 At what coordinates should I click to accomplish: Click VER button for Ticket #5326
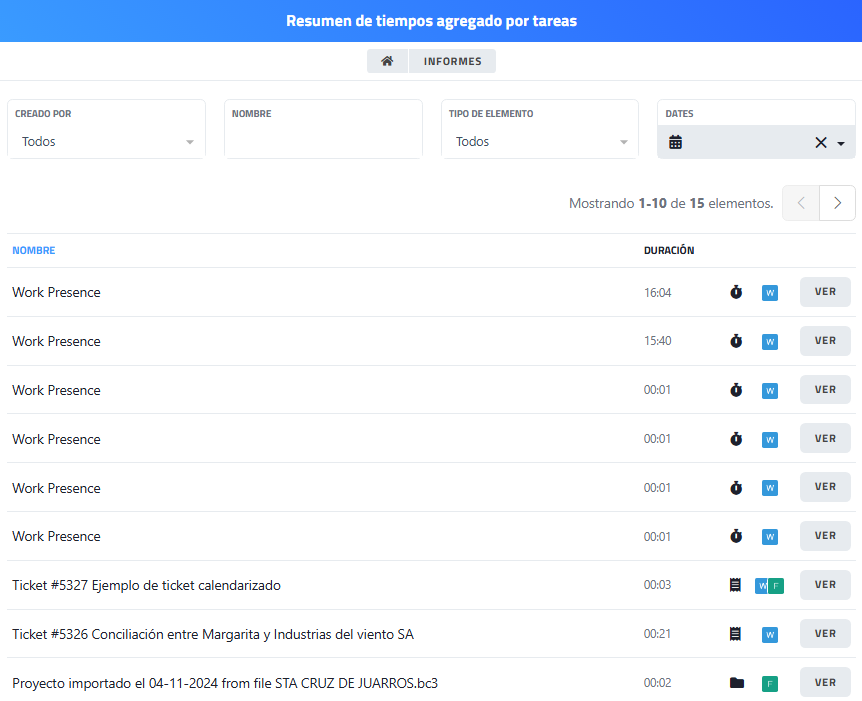click(825, 633)
